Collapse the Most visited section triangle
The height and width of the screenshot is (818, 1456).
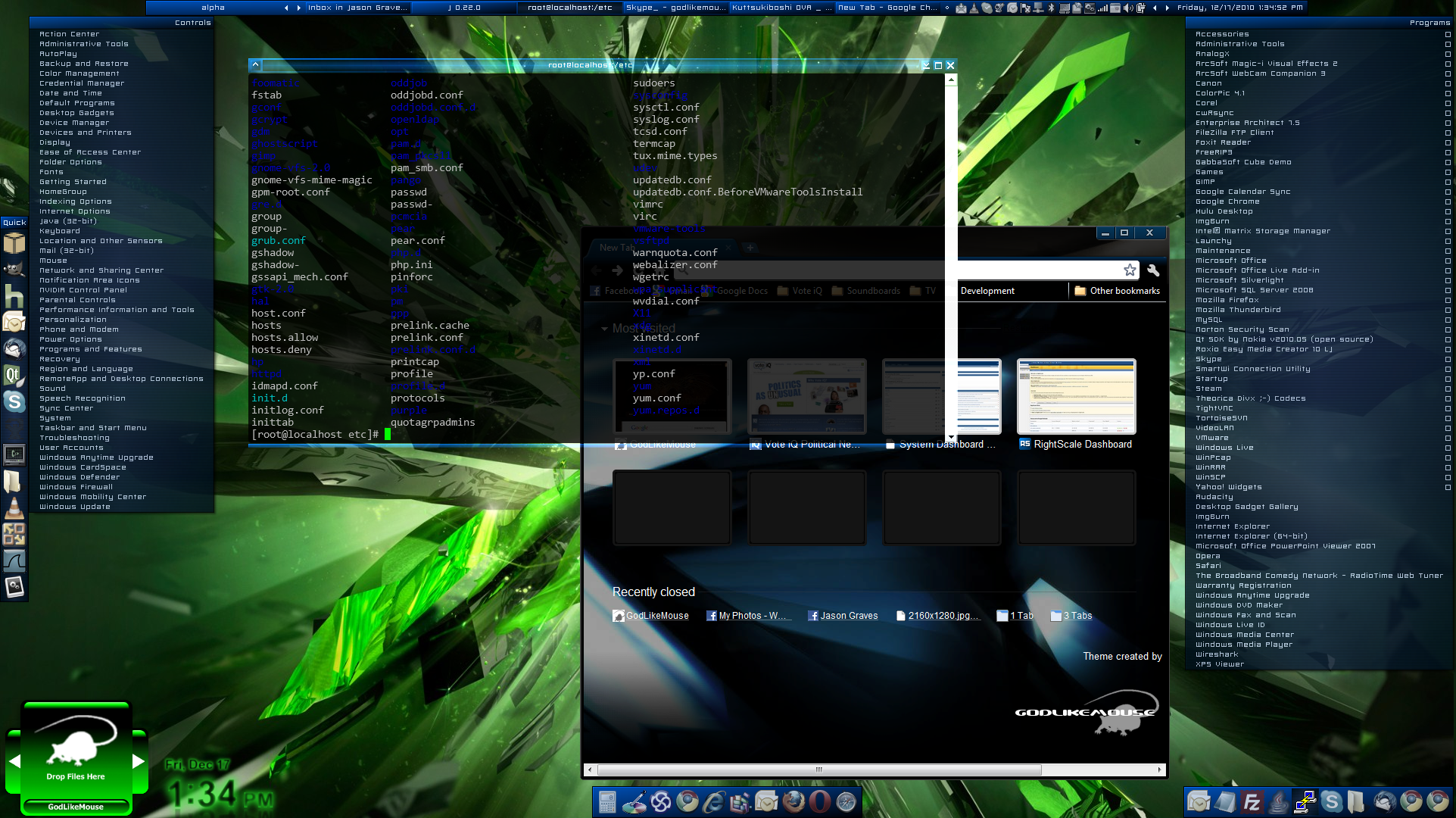(604, 329)
